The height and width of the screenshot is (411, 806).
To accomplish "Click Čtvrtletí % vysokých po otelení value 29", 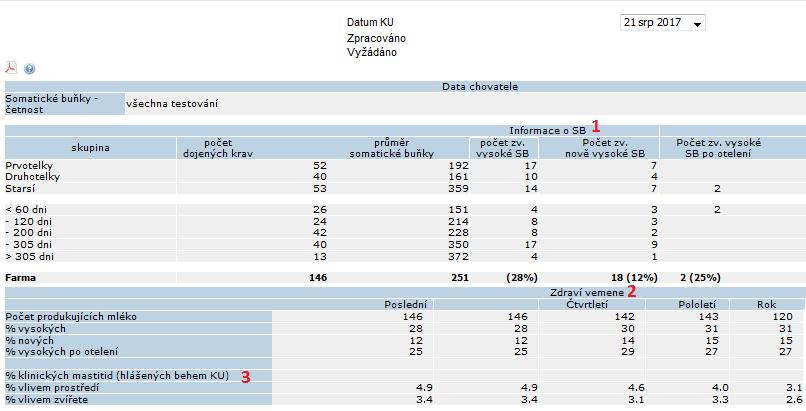I will click(628, 352).
